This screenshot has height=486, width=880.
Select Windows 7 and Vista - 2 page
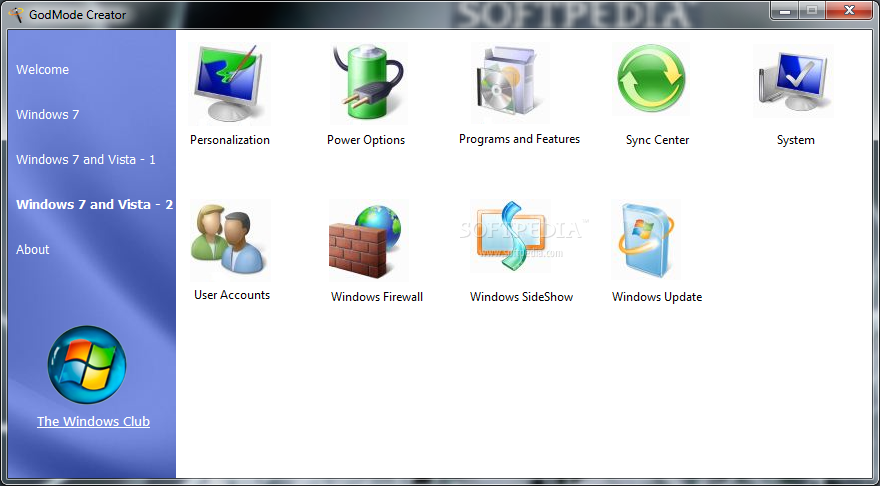coord(94,204)
